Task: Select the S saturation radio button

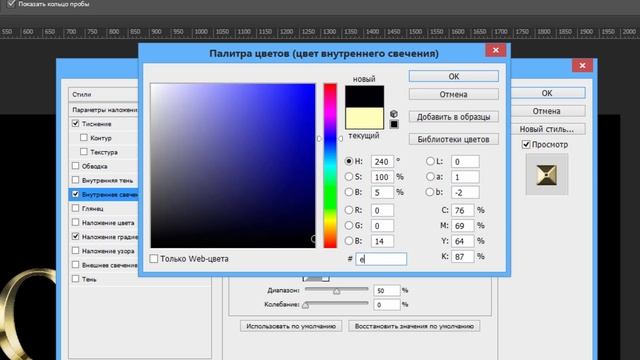Action: (349, 177)
